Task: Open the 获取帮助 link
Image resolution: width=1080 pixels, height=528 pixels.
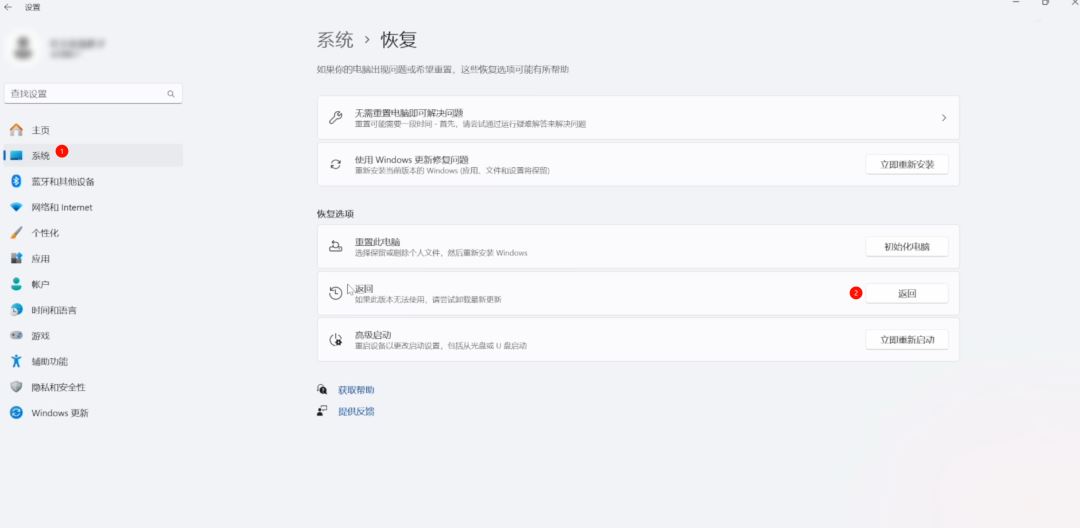Action: pos(356,390)
